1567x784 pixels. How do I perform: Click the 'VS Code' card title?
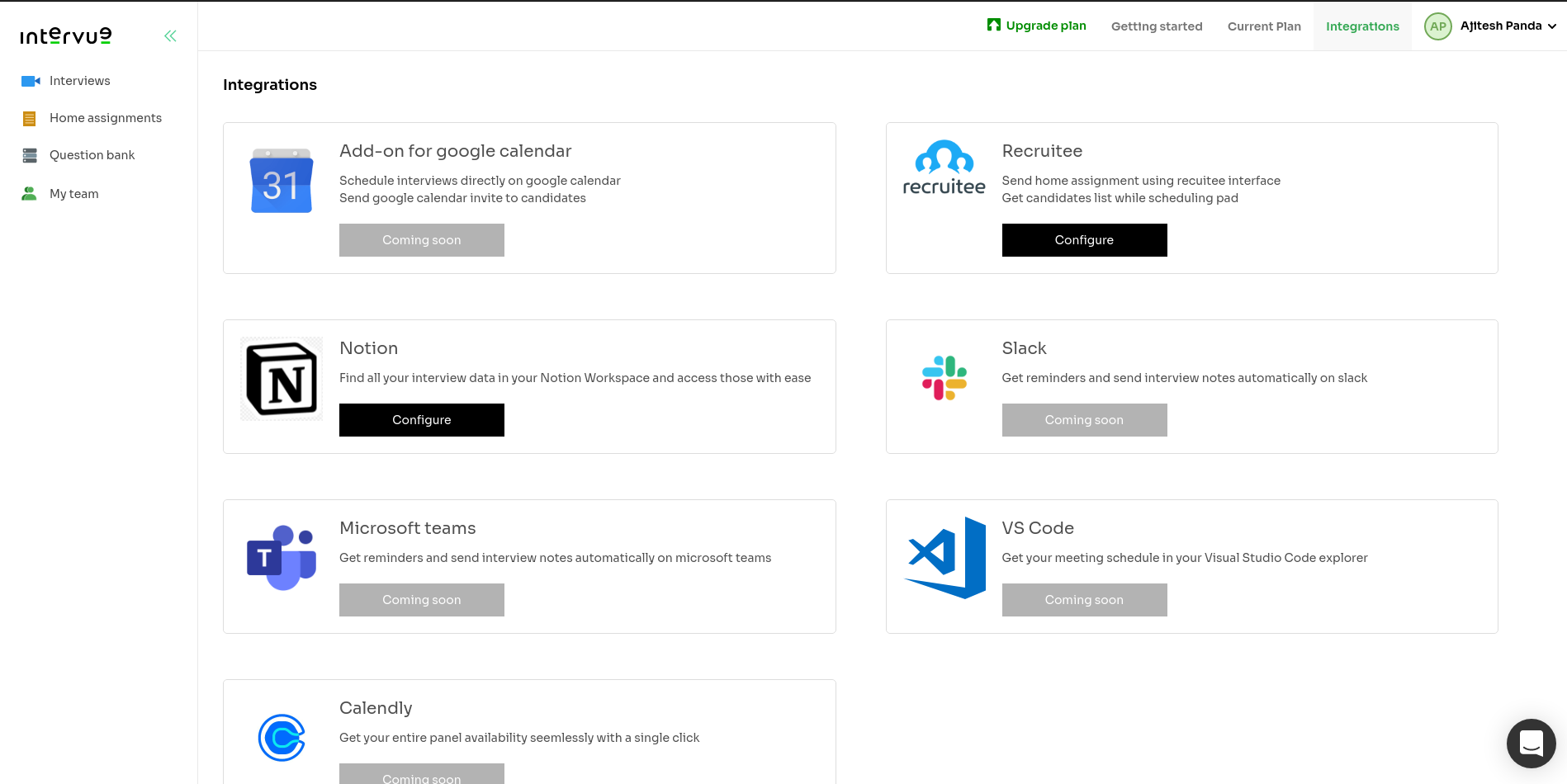click(x=1038, y=528)
